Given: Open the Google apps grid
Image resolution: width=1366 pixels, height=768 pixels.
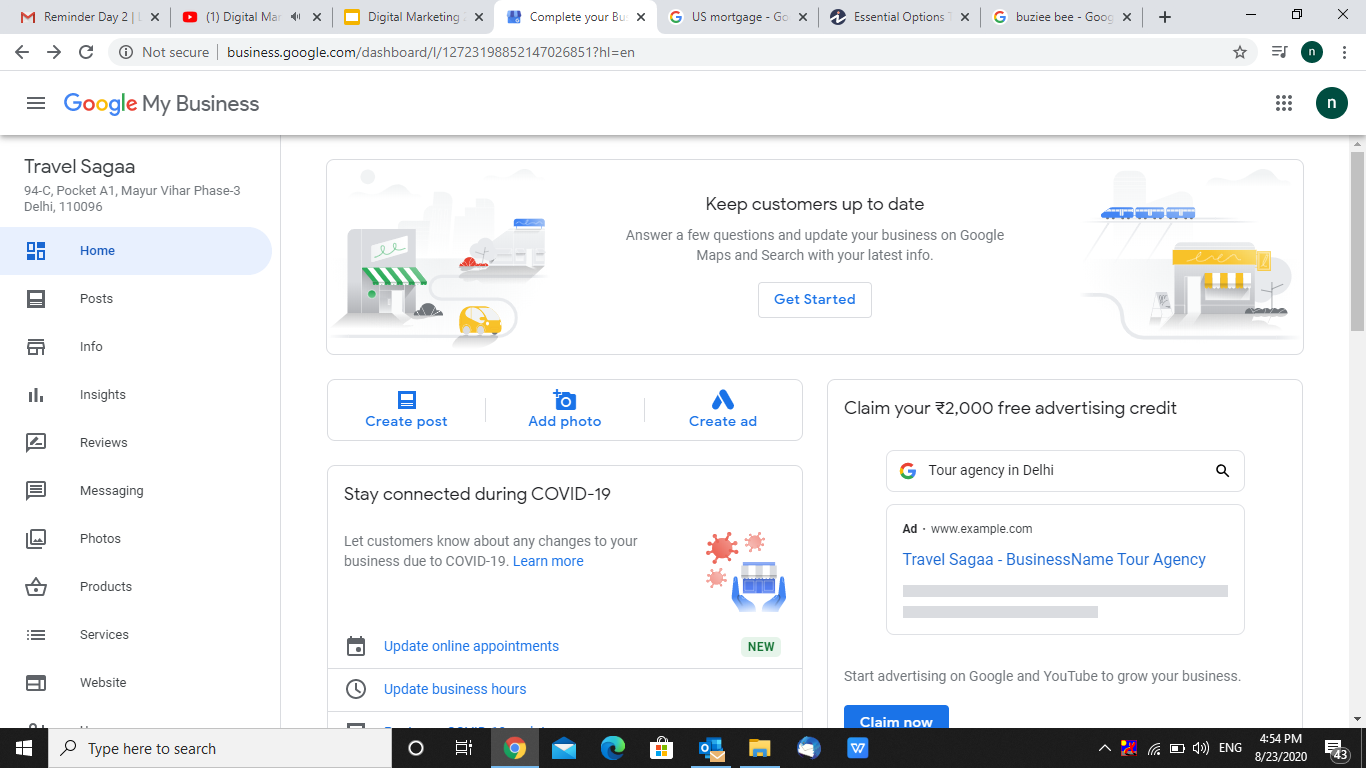Looking at the screenshot, I should 1284,103.
